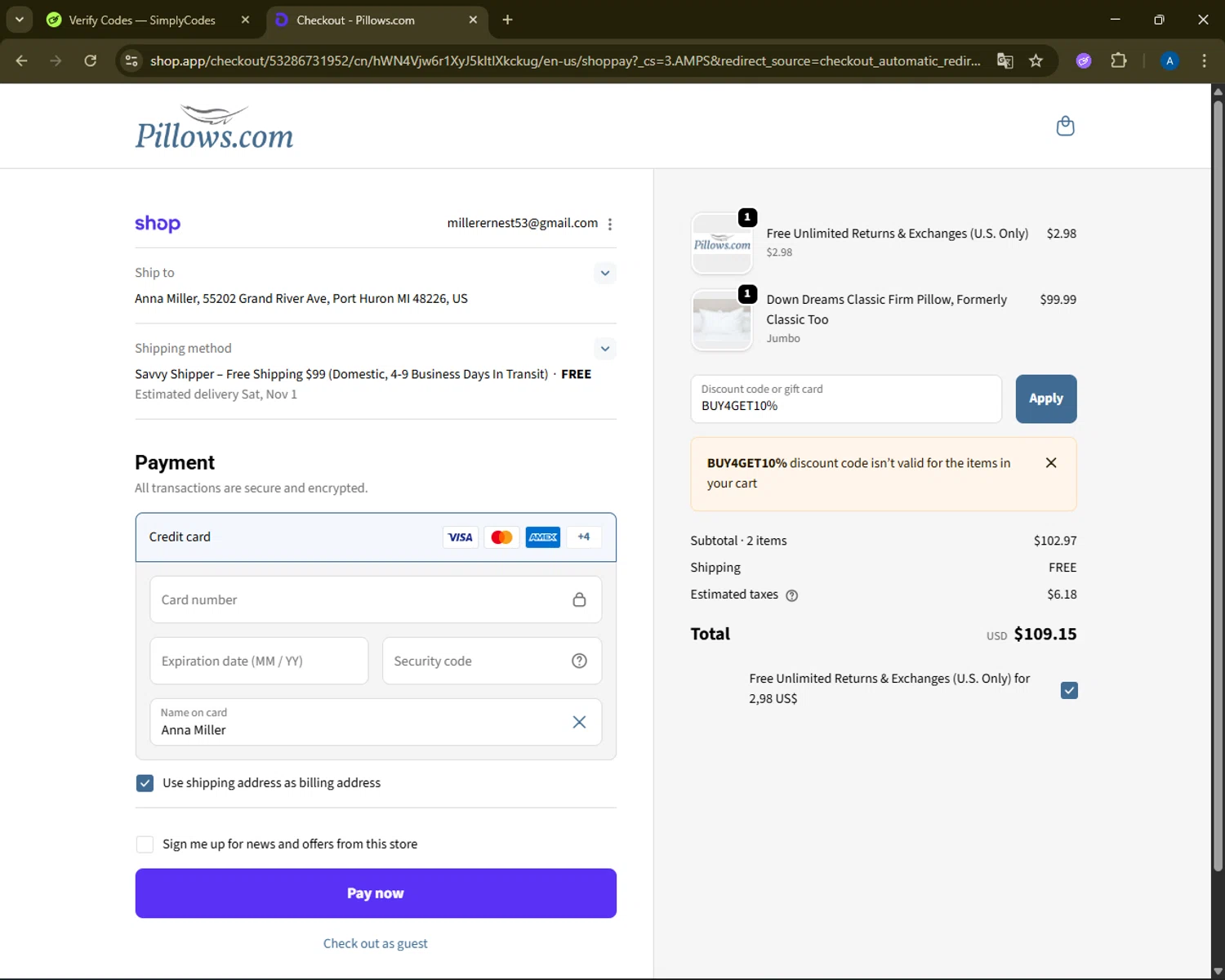
Task: Click the shipping address Anna Miller text
Action: [x=301, y=299]
